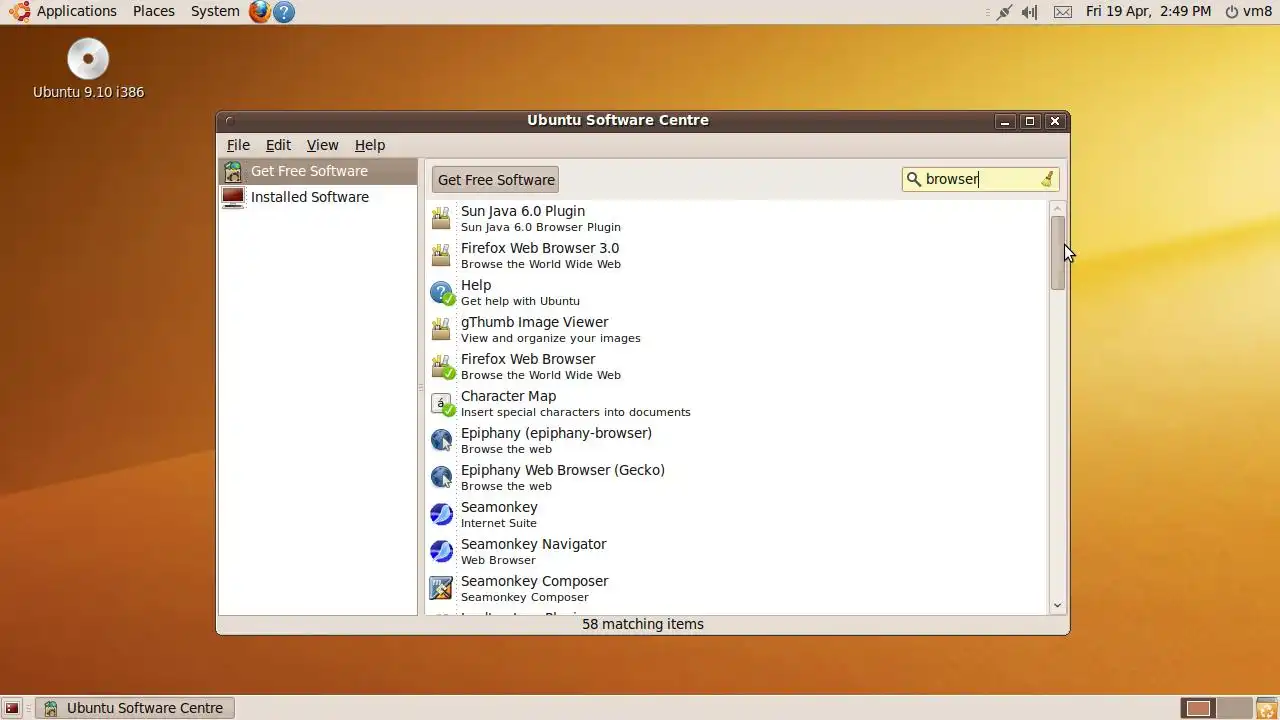1280x720 pixels.
Task: Click the Seamonkey Composer icon
Action: (441, 589)
